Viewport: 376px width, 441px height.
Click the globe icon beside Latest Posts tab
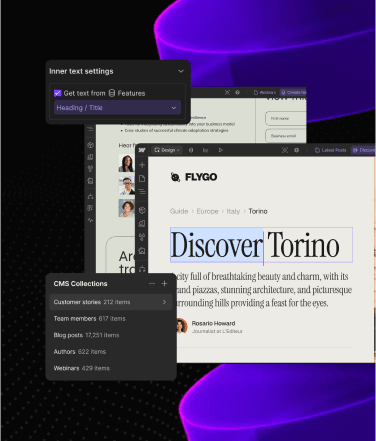coord(296,150)
